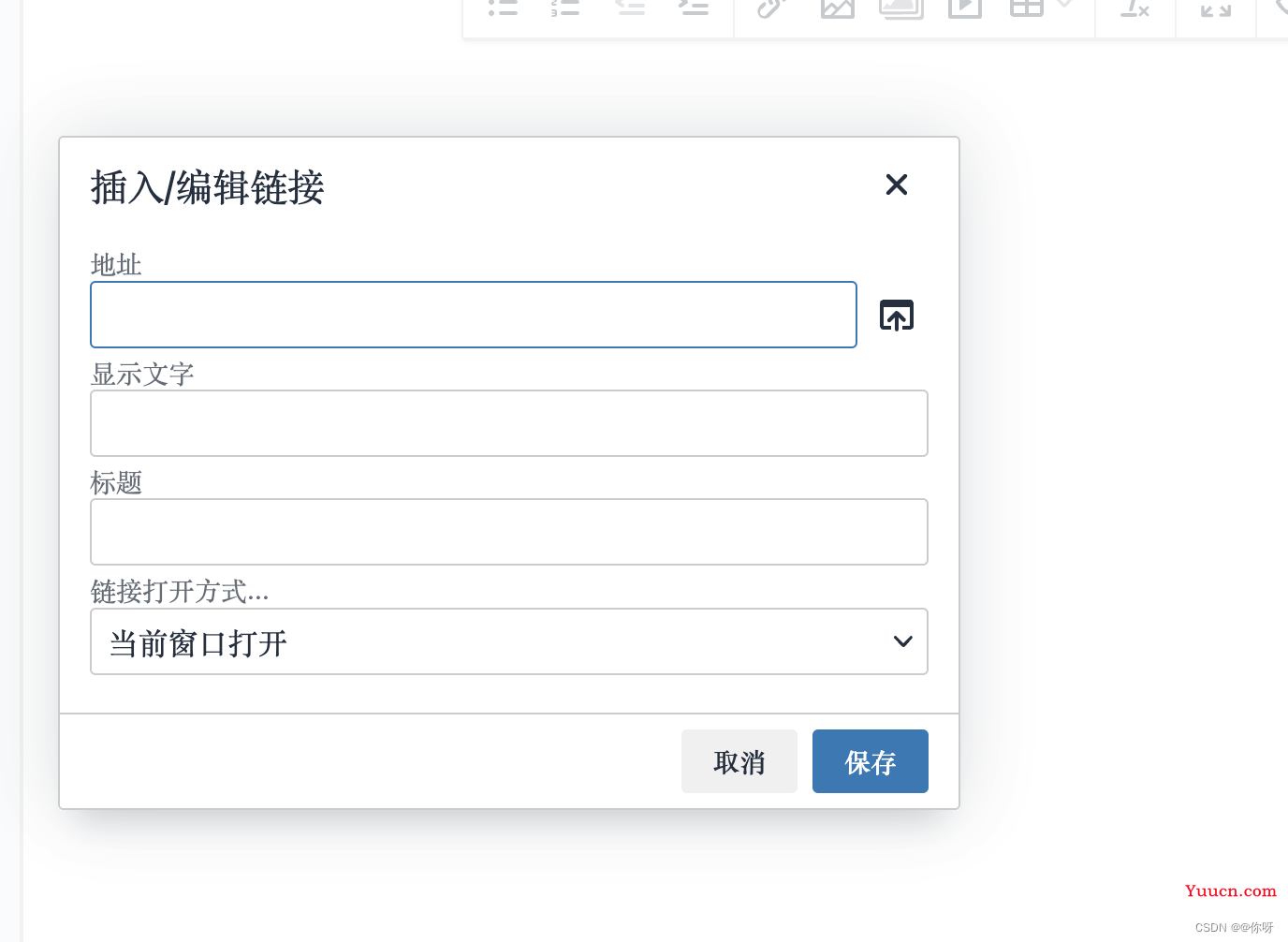Close the 插入/编辑链接 dialog
This screenshot has width=1288, height=942.
click(x=897, y=184)
